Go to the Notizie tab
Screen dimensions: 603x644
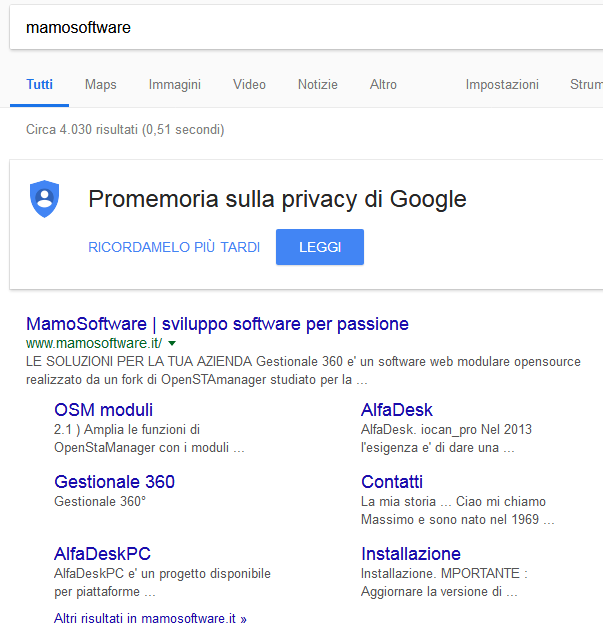pos(317,85)
